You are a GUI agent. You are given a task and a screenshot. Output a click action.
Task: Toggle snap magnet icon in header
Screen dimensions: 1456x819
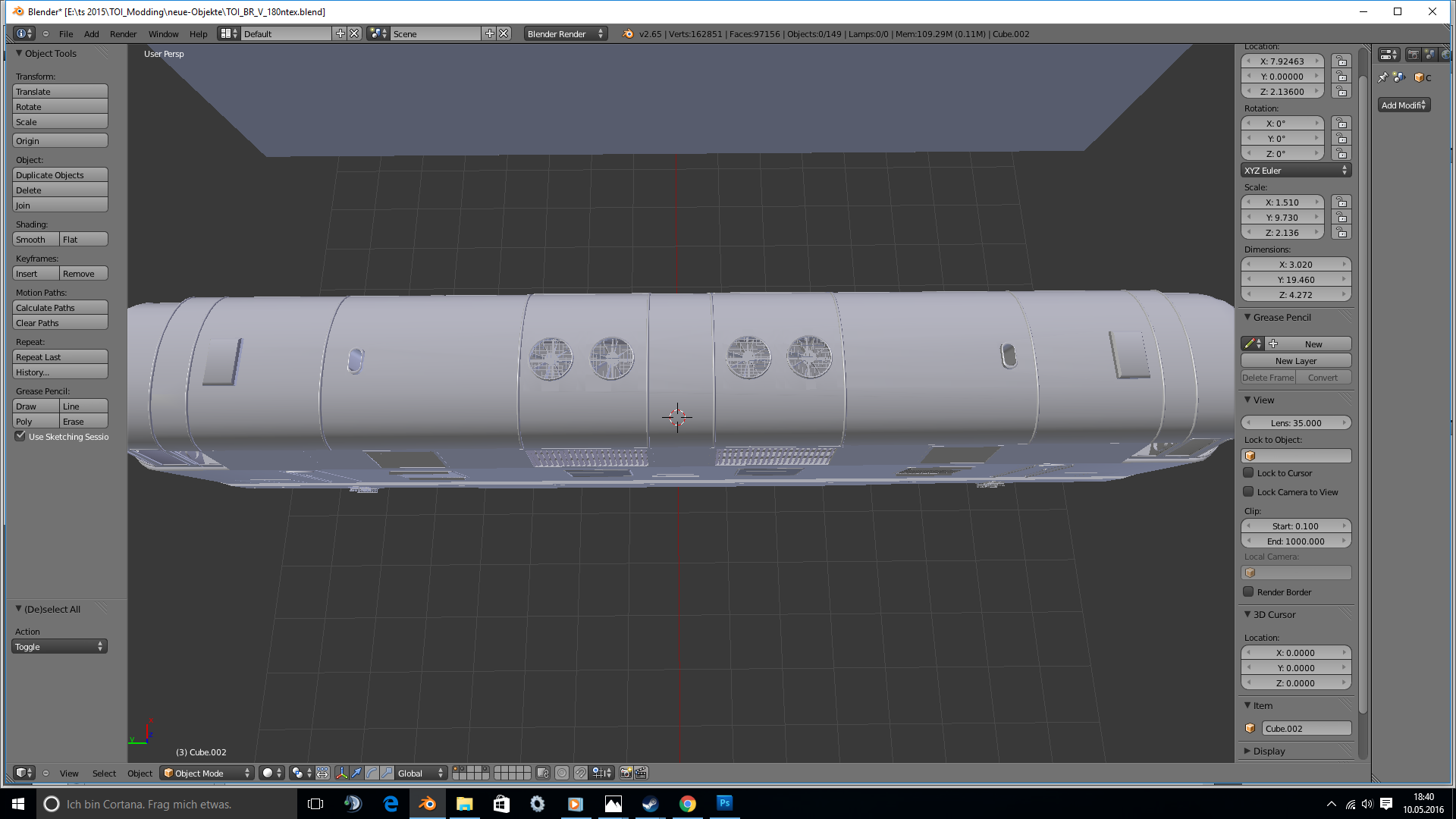[580, 773]
